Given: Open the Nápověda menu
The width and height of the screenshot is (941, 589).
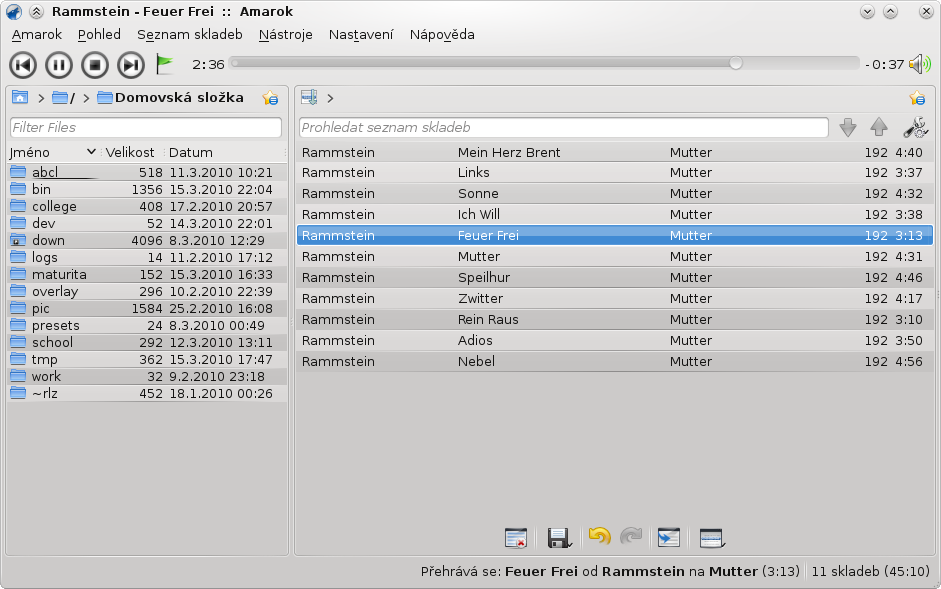Looking at the screenshot, I should (x=442, y=35).
